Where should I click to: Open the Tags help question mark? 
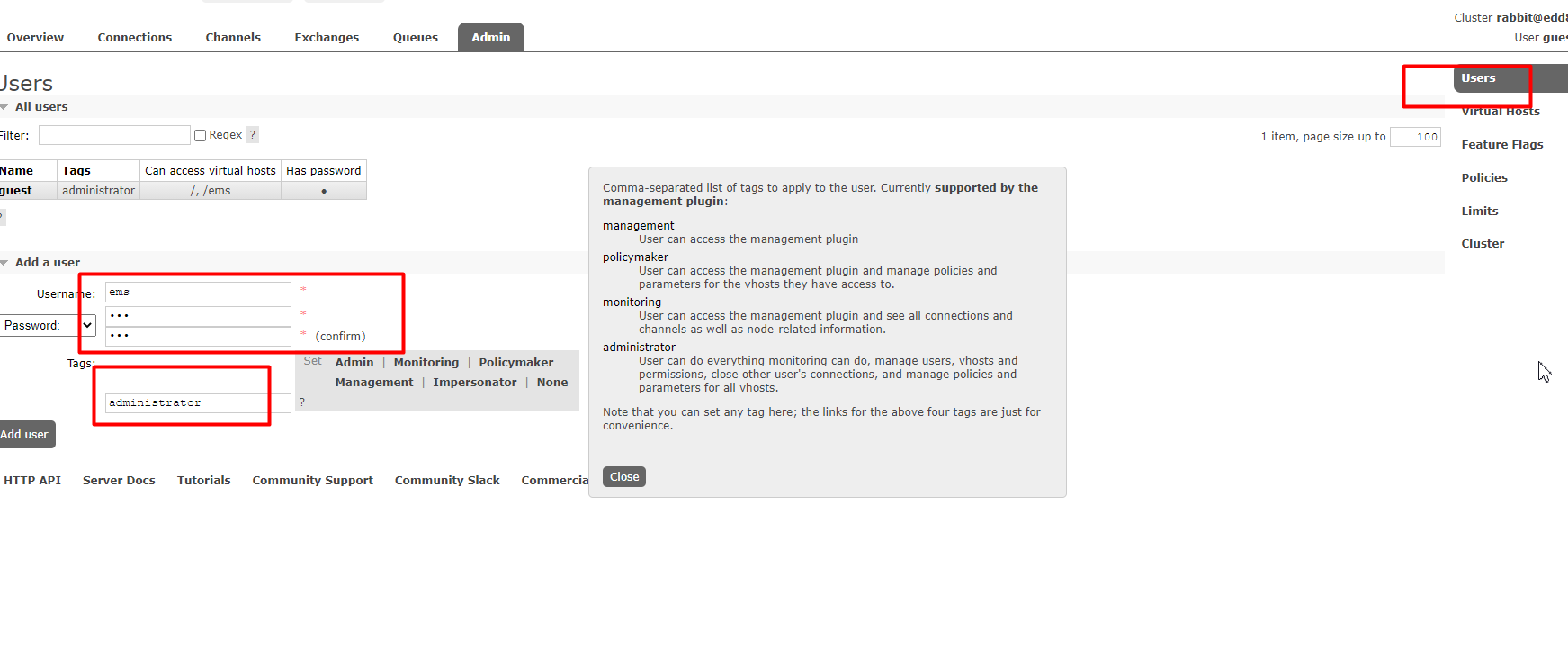pos(302,402)
